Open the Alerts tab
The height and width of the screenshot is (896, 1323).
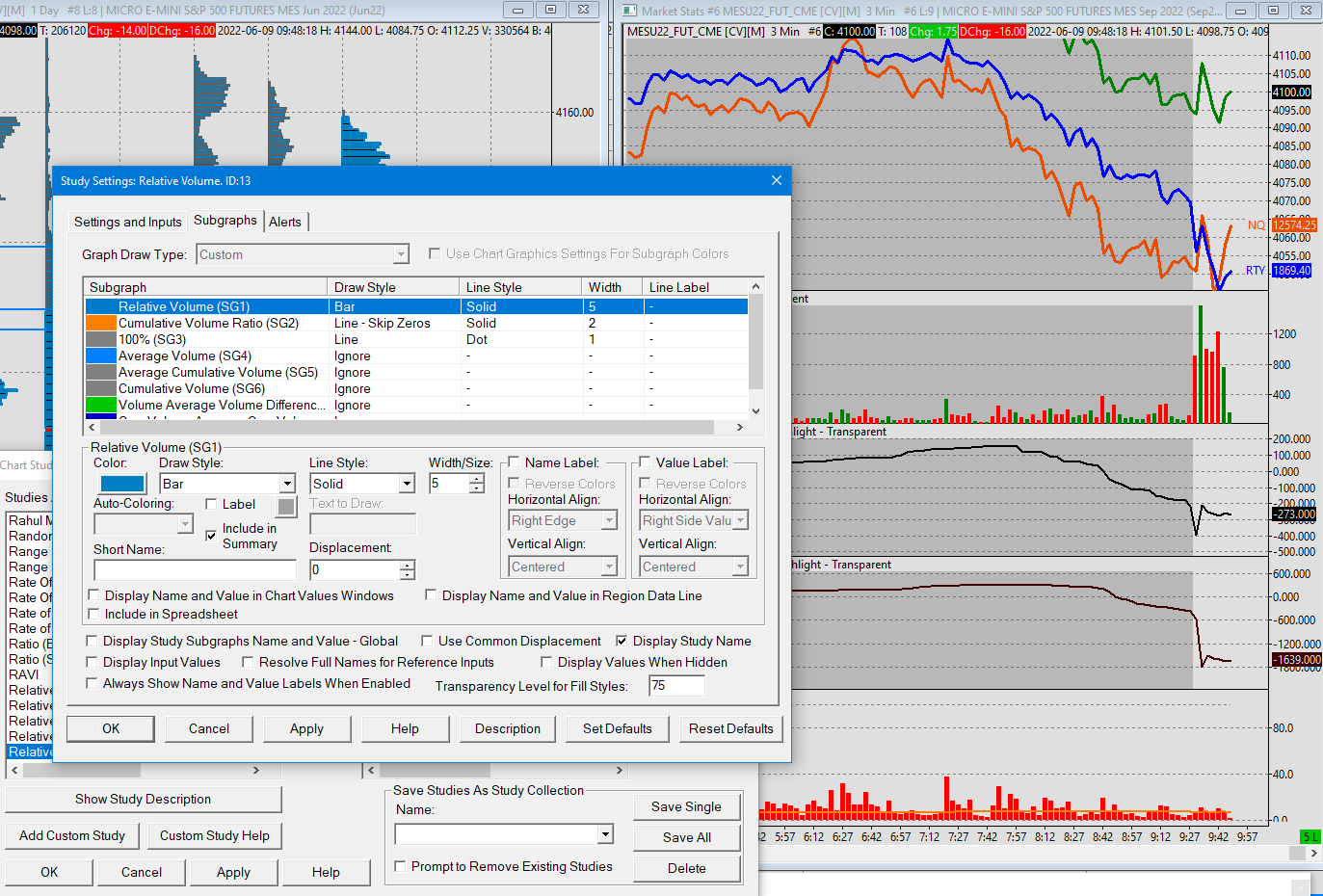tap(285, 222)
